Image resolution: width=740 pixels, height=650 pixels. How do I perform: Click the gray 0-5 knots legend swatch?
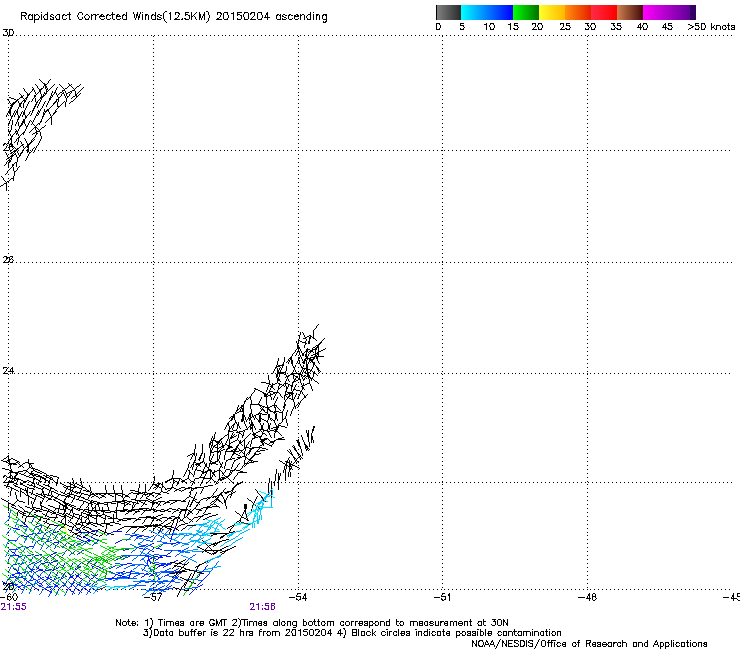click(448, 12)
